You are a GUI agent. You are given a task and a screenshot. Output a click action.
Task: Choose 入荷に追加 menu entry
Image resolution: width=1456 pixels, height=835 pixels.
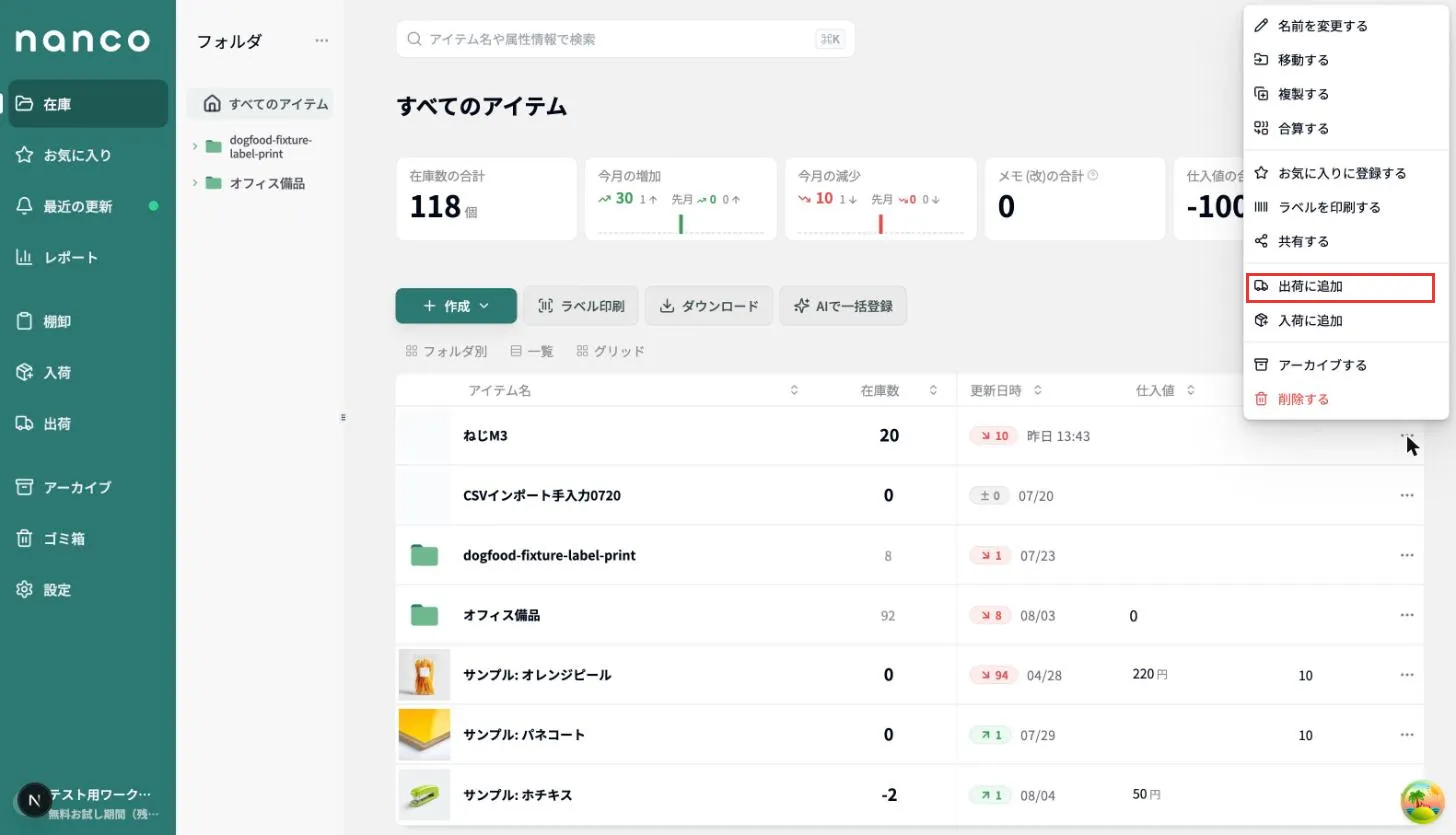[x=1346, y=321]
